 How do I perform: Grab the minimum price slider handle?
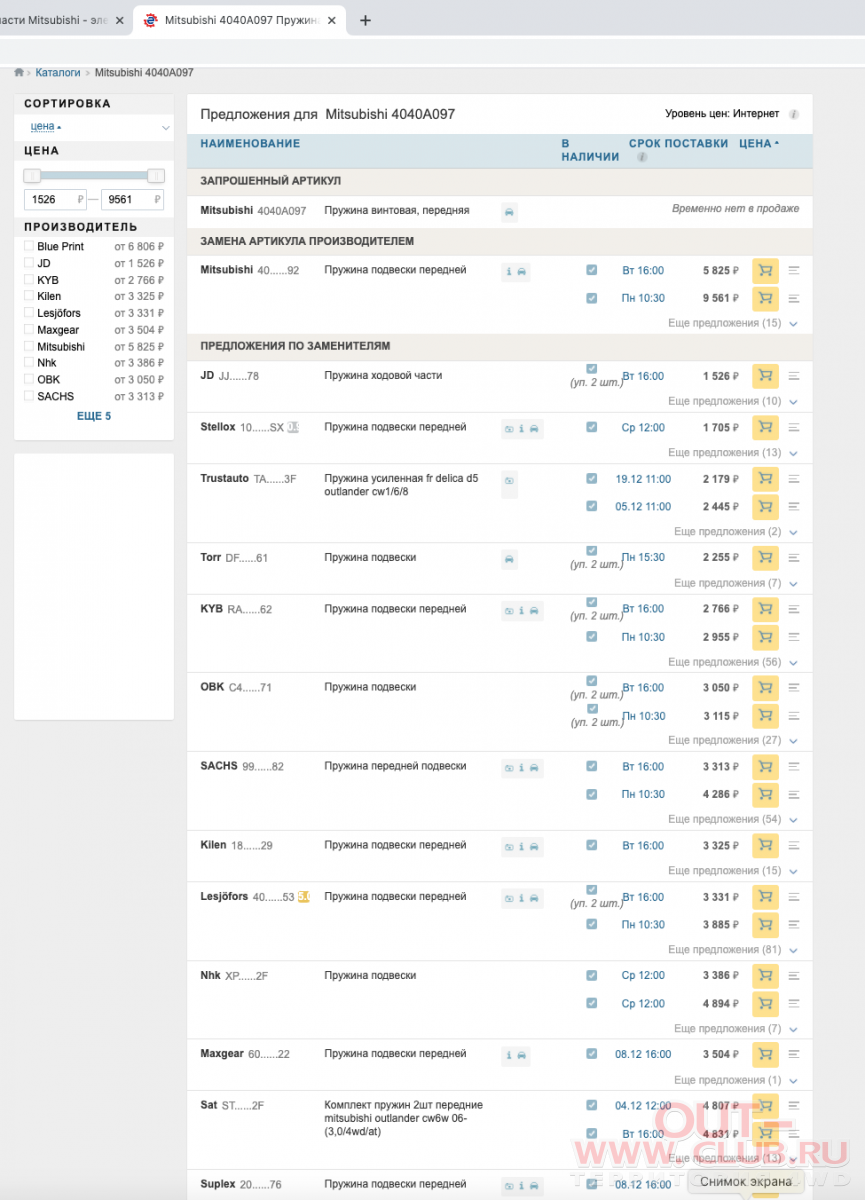[x=32, y=175]
